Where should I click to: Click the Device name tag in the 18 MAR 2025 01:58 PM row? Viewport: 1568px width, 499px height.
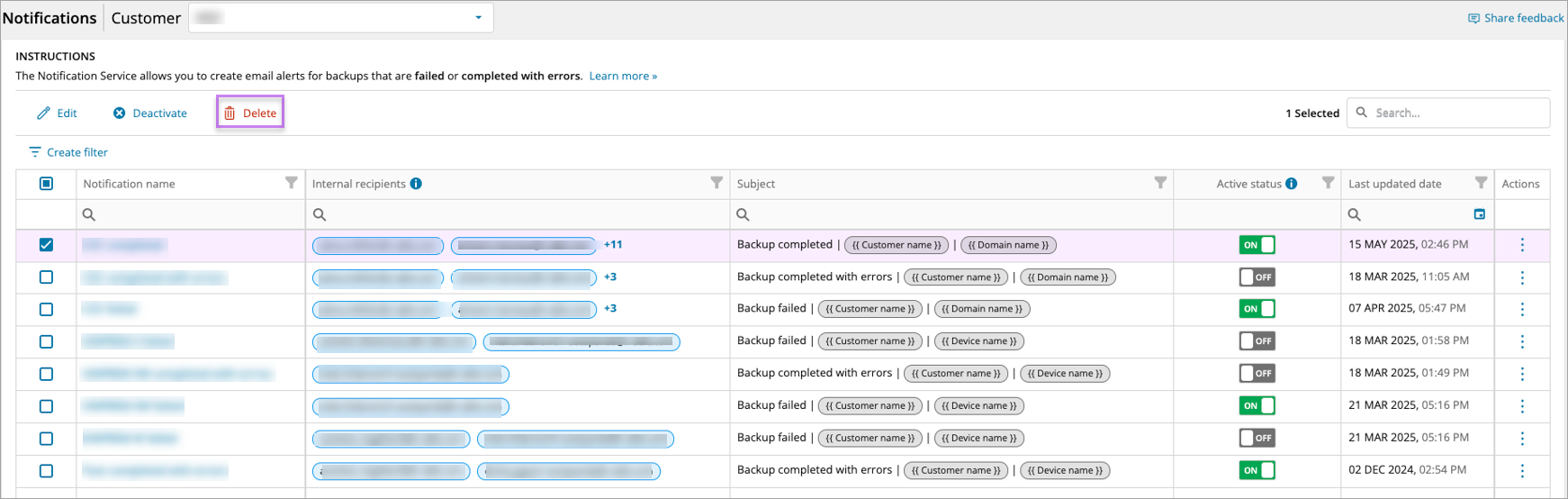[x=978, y=341]
